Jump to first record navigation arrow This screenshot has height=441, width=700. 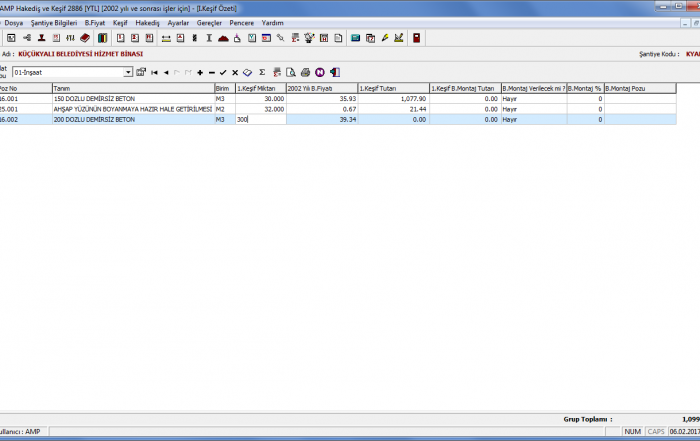coord(154,72)
